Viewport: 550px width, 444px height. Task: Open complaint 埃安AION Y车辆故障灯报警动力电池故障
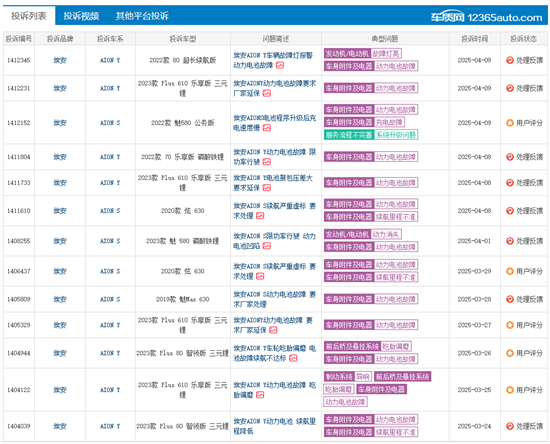pos(273,60)
